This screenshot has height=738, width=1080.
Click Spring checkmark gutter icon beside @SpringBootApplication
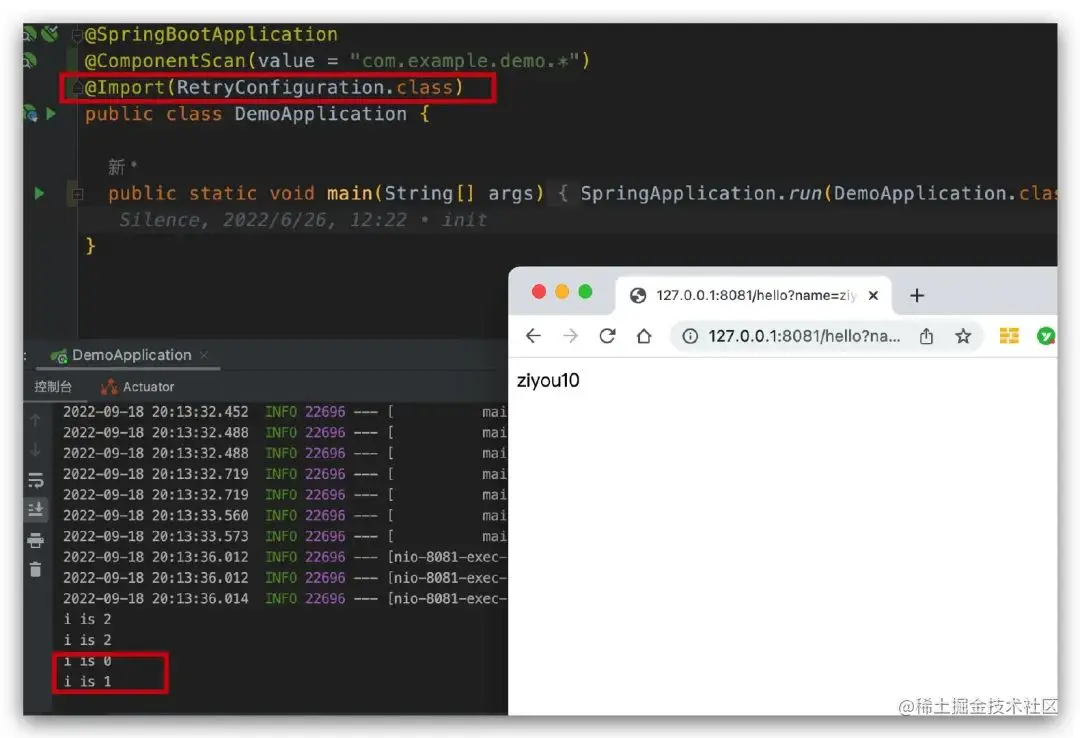coord(50,33)
